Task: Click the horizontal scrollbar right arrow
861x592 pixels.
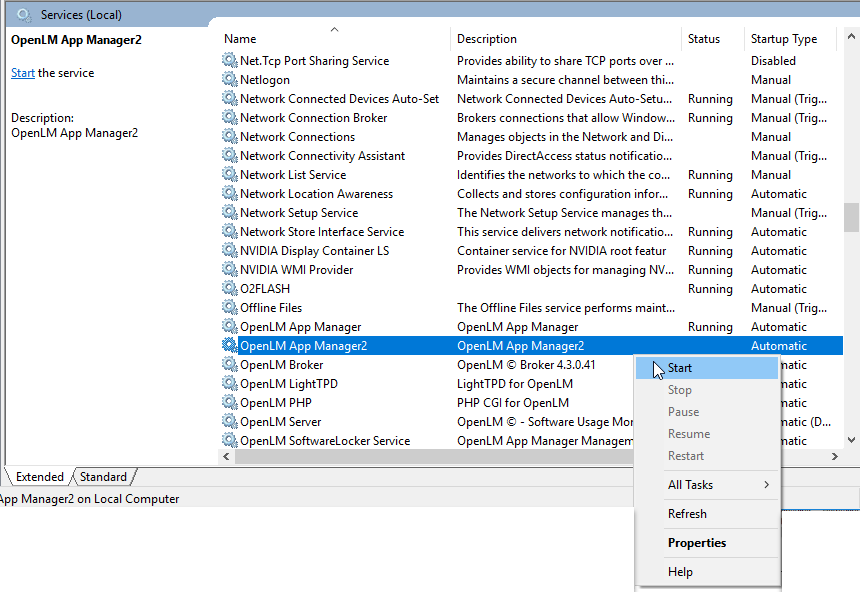Action: [x=835, y=456]
